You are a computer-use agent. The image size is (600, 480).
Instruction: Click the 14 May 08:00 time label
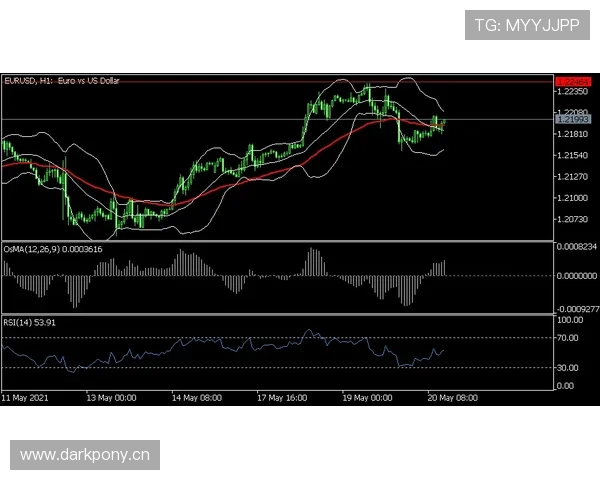(196, 396)
